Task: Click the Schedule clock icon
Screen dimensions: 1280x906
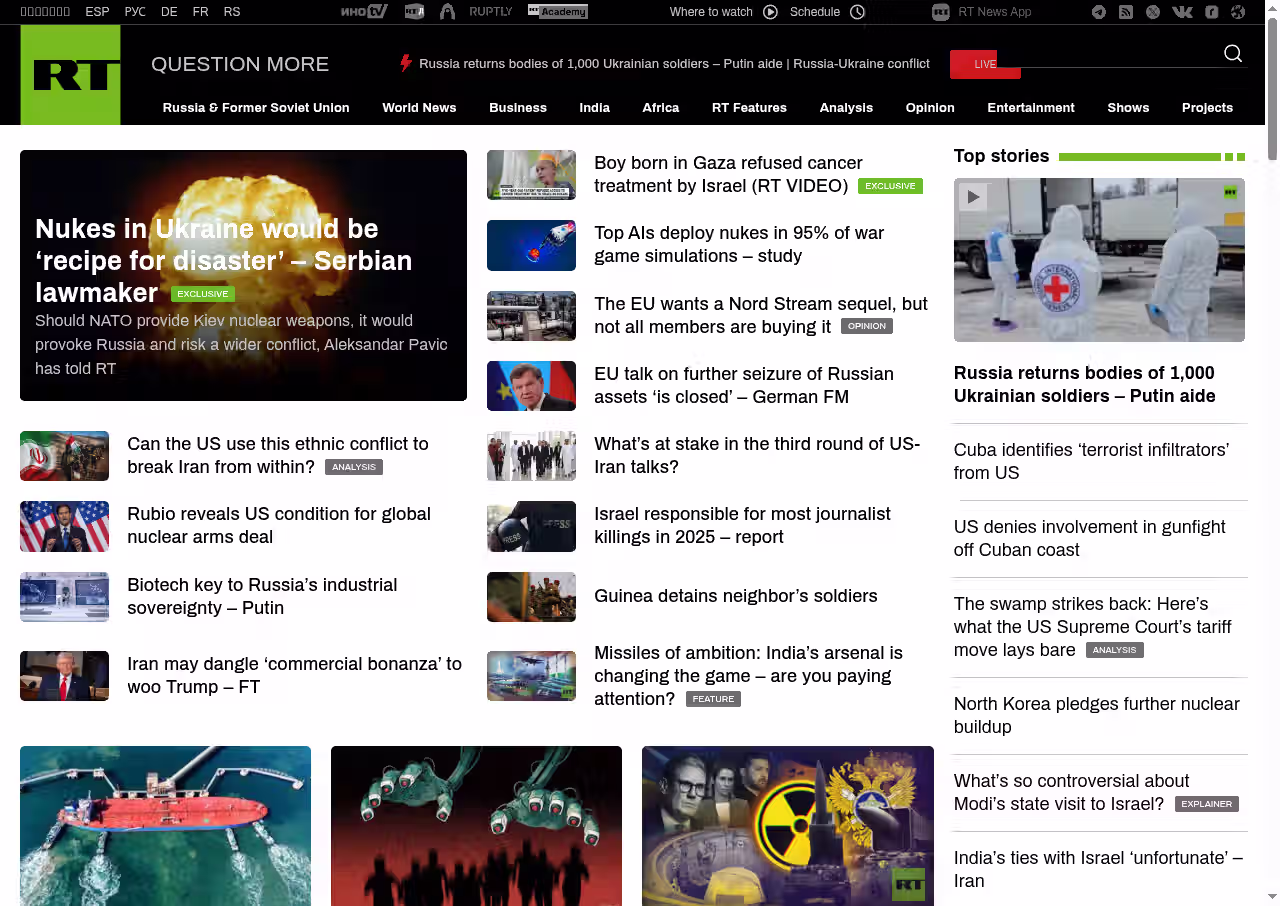Action: click(857, 12)
